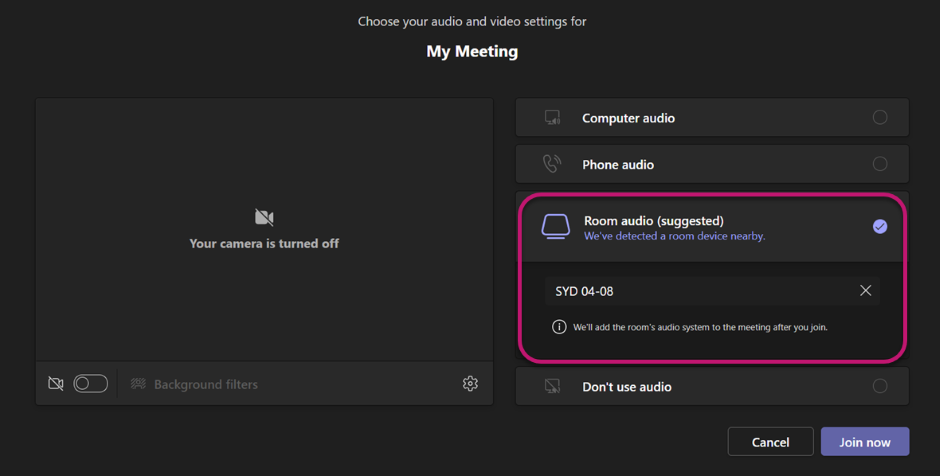Toggle the camera switch on

[x=91, y=383]
